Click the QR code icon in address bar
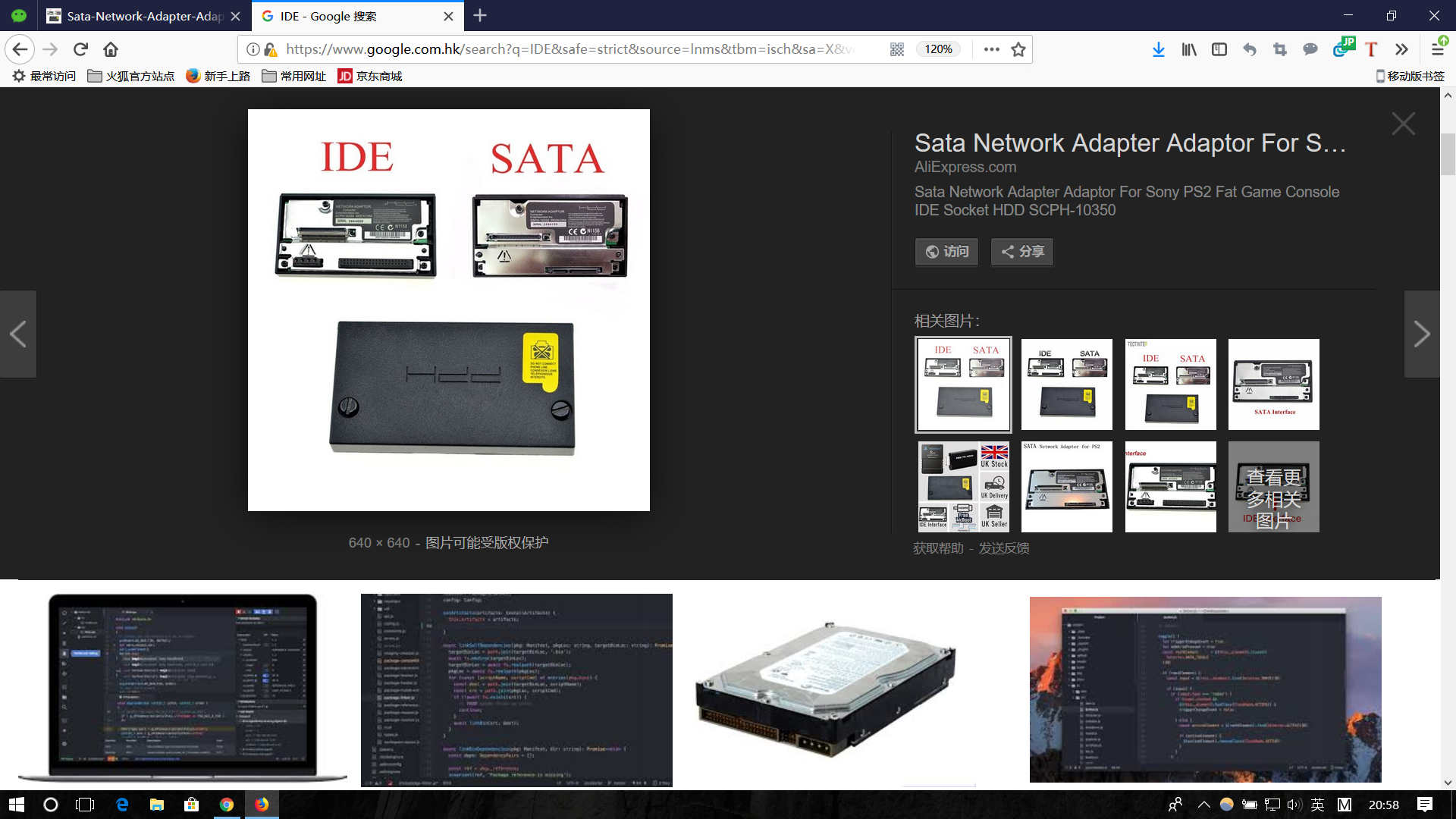1456x819 pixels. click(x=897, y=49)
